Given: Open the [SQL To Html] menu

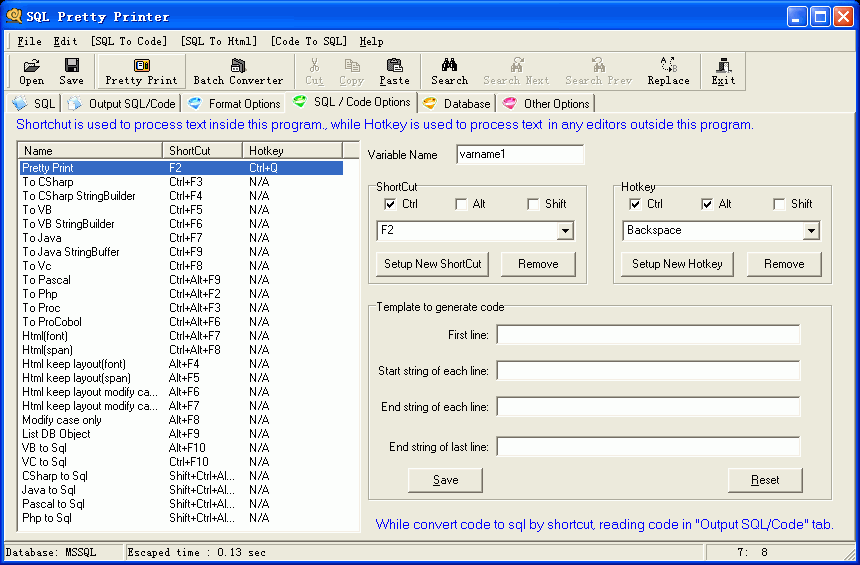Looking at the screenshot, I should pyautogui.click(x=219, y=41).
